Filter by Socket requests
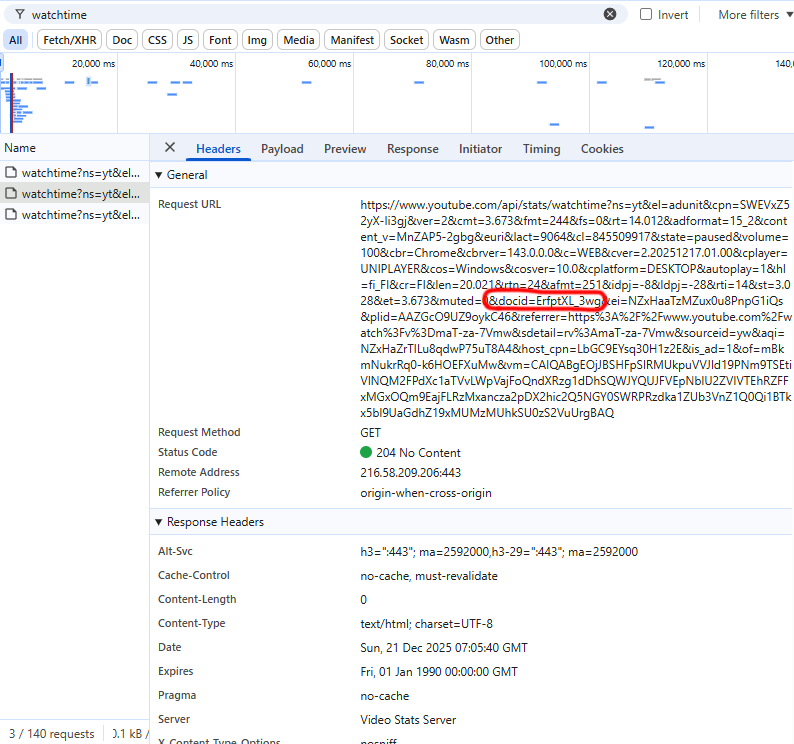 point(407,40)
